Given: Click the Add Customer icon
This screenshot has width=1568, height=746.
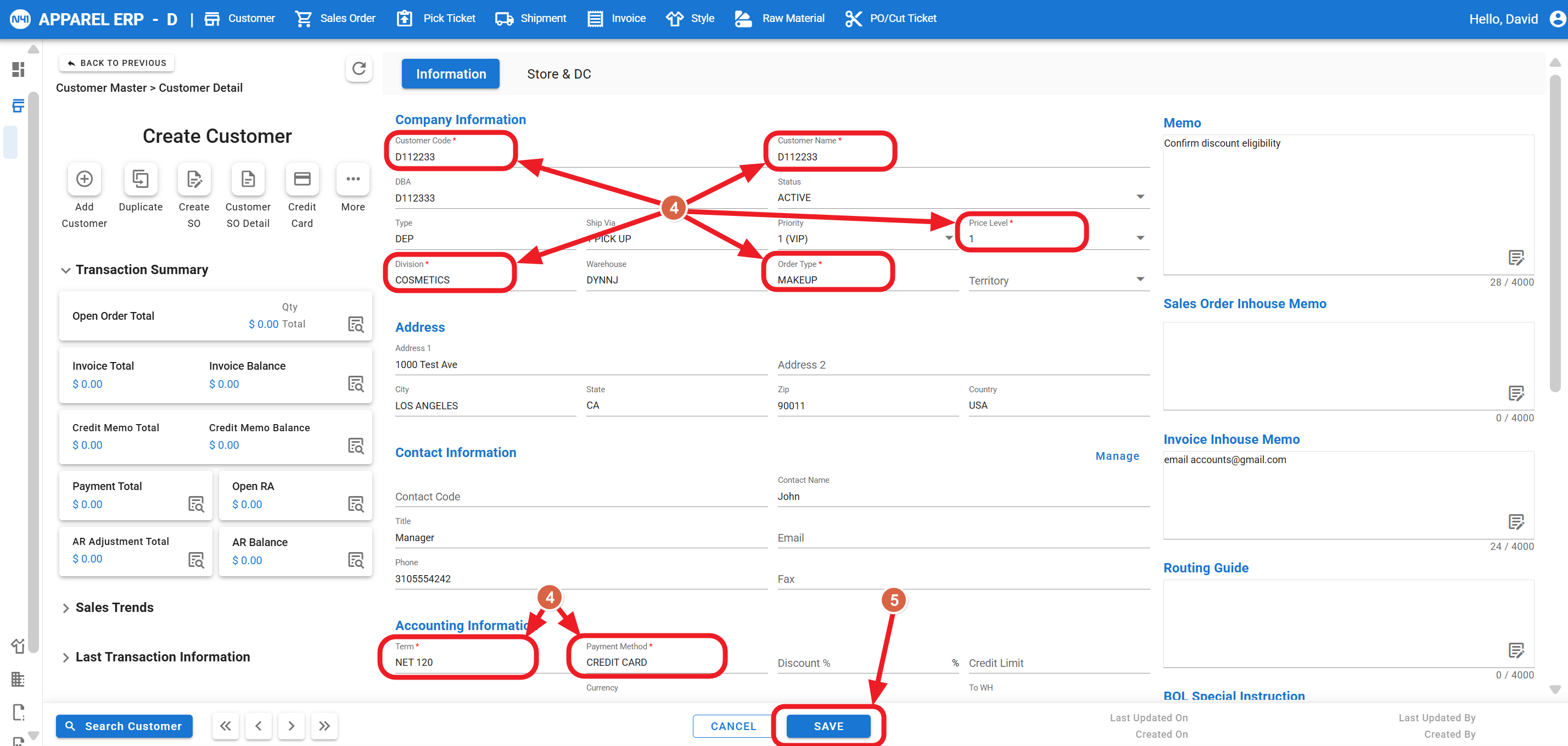Looking at the screenshot, I should (84, 179).
